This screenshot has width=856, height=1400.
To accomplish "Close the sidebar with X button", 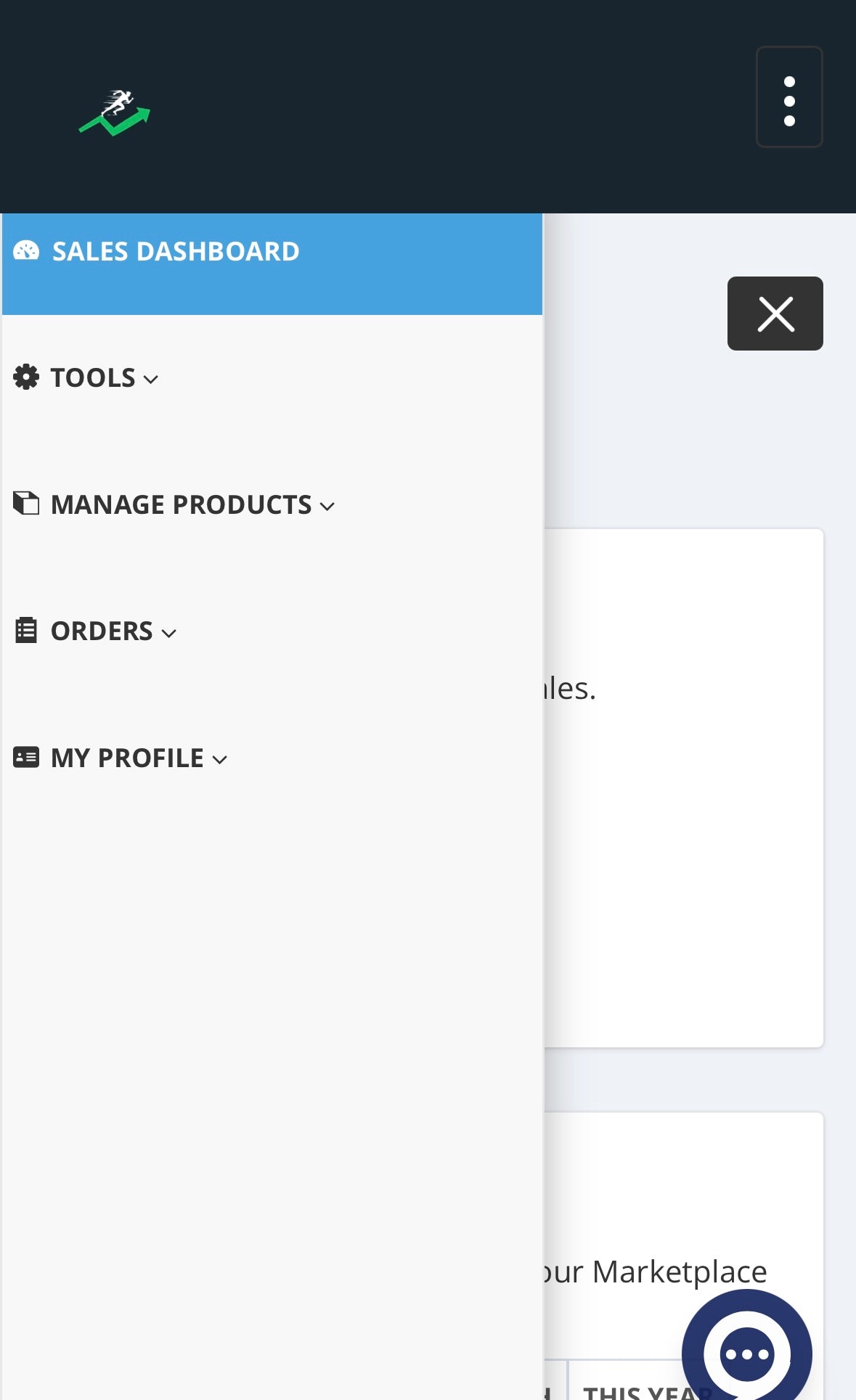I will coord(775,314).
